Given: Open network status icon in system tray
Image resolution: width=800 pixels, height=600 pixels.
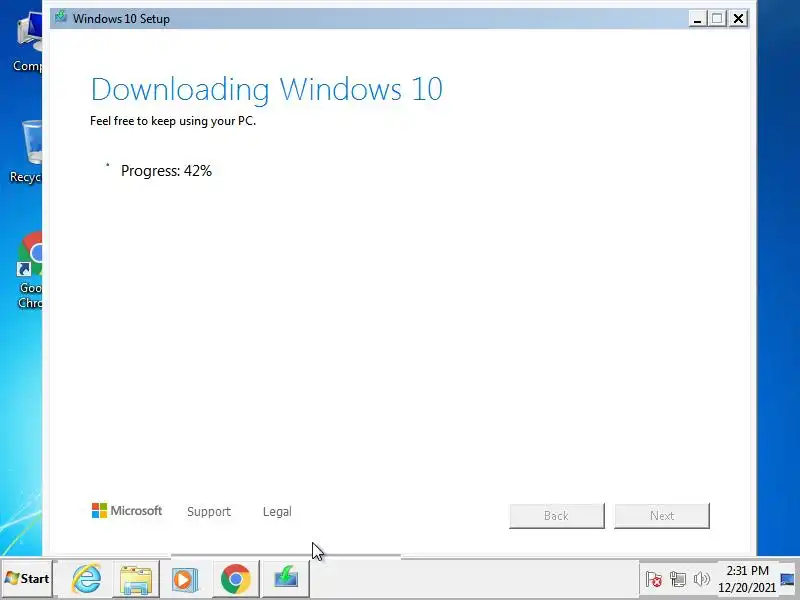Looking at the screenshot, I should click(x=678, y=579).
